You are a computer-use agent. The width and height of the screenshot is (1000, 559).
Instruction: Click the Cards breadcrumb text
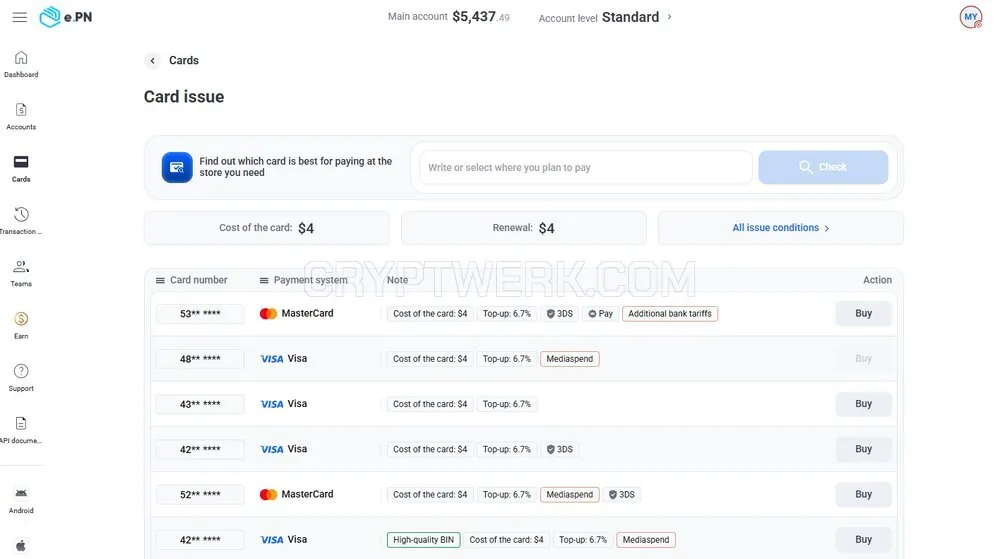click(x=184, y=61)
